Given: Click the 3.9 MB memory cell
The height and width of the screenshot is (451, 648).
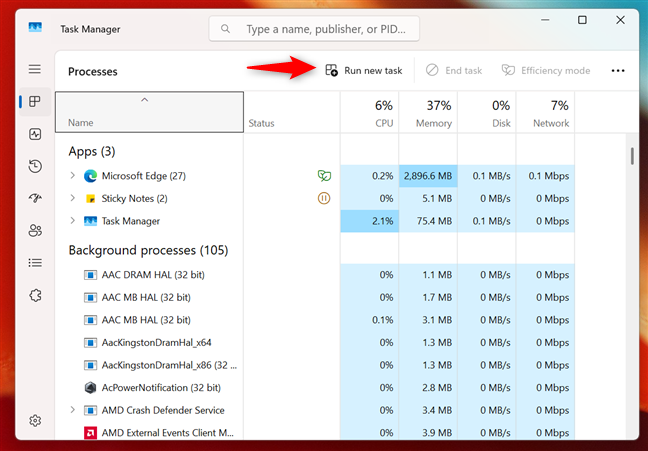Looking at the screenshot, I should 428,432.
